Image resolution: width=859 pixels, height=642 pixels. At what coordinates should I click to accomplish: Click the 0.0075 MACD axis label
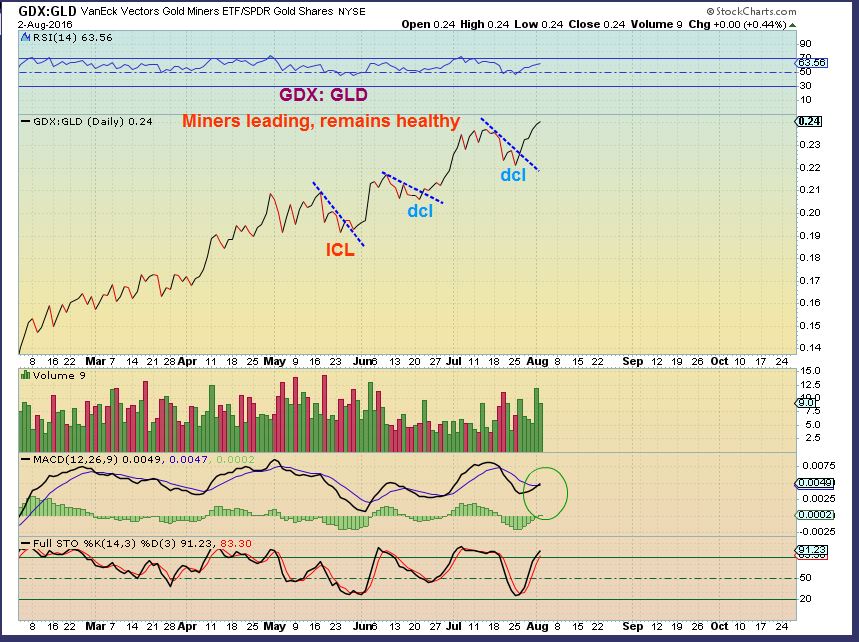click(818, 466)
